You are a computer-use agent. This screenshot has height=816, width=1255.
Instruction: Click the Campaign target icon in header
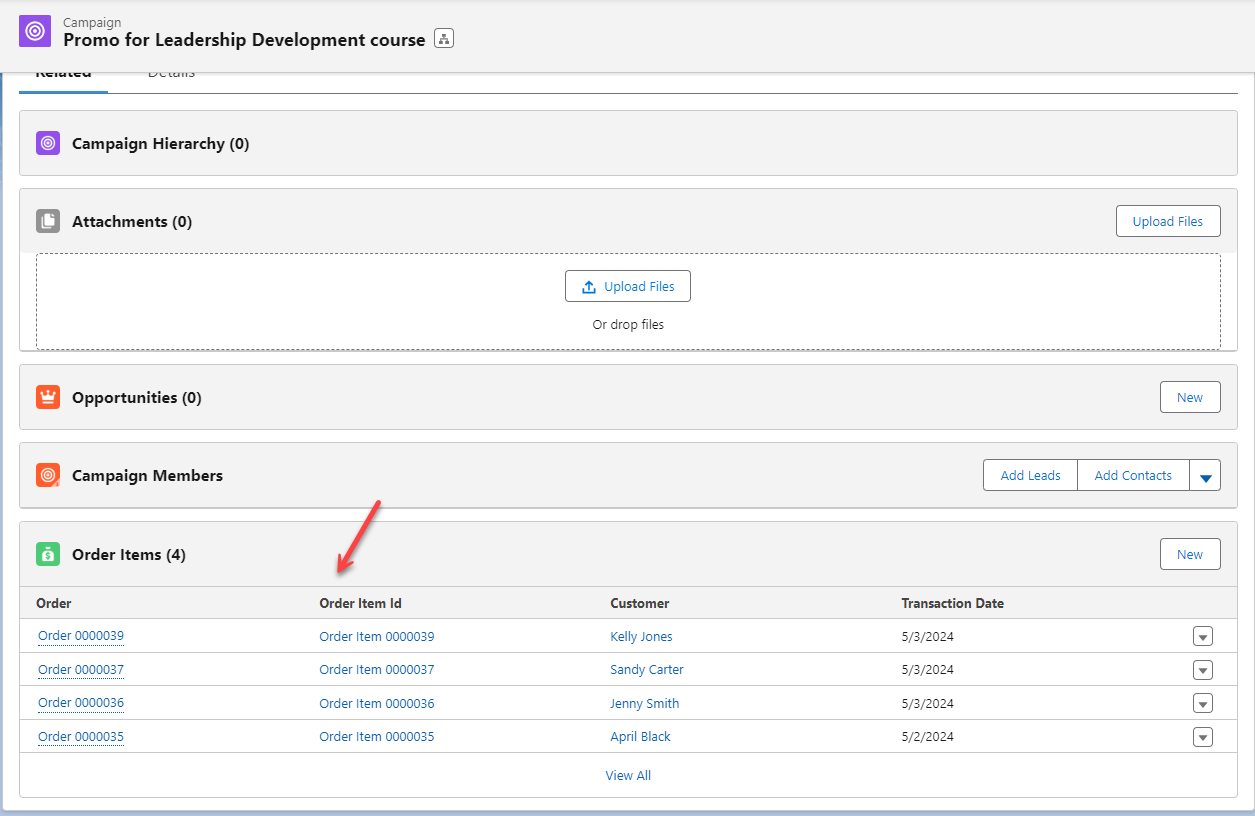coord(35,31)
